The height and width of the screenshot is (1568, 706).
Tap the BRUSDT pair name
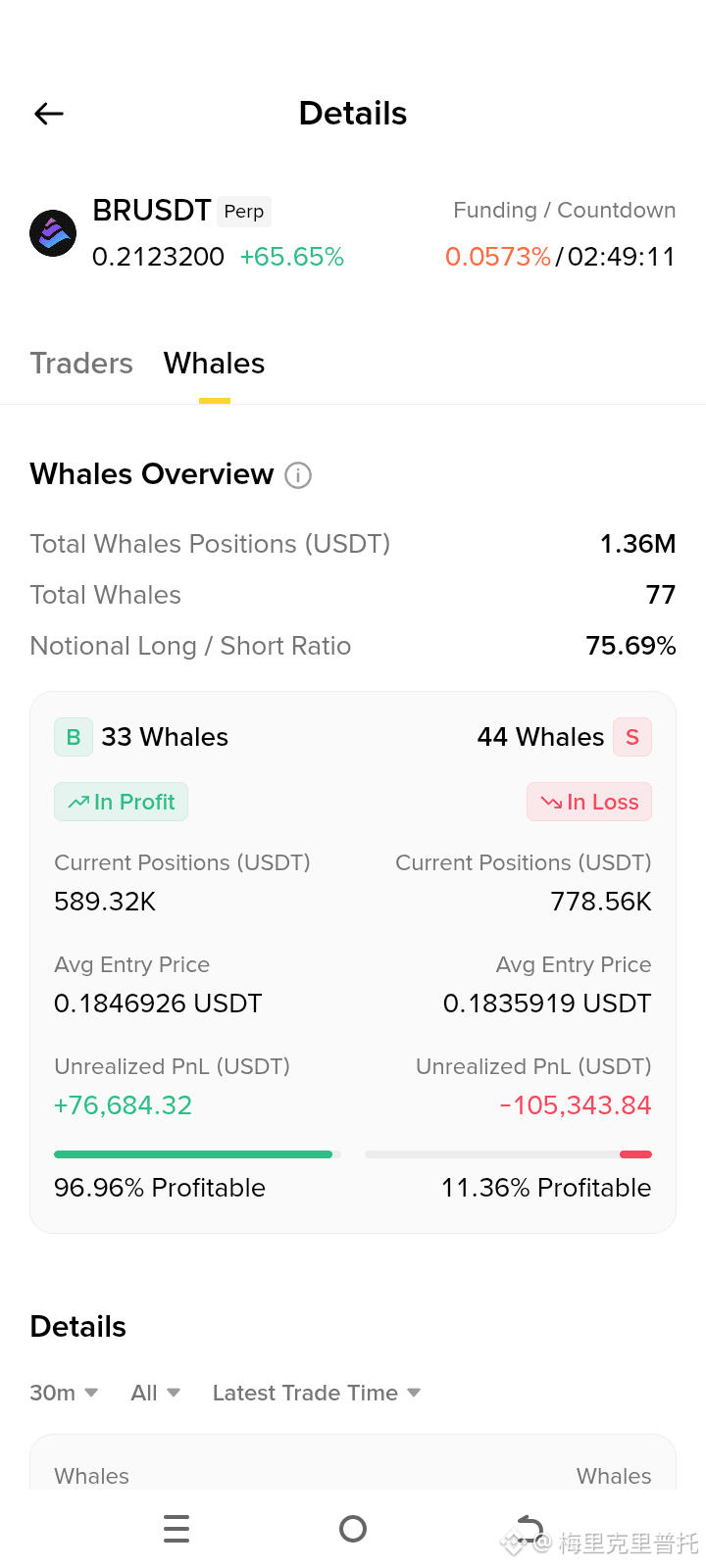[152, 211]
